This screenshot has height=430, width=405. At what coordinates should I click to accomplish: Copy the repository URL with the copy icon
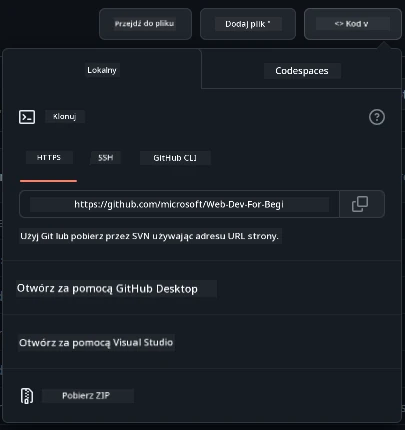coord(360,204)
